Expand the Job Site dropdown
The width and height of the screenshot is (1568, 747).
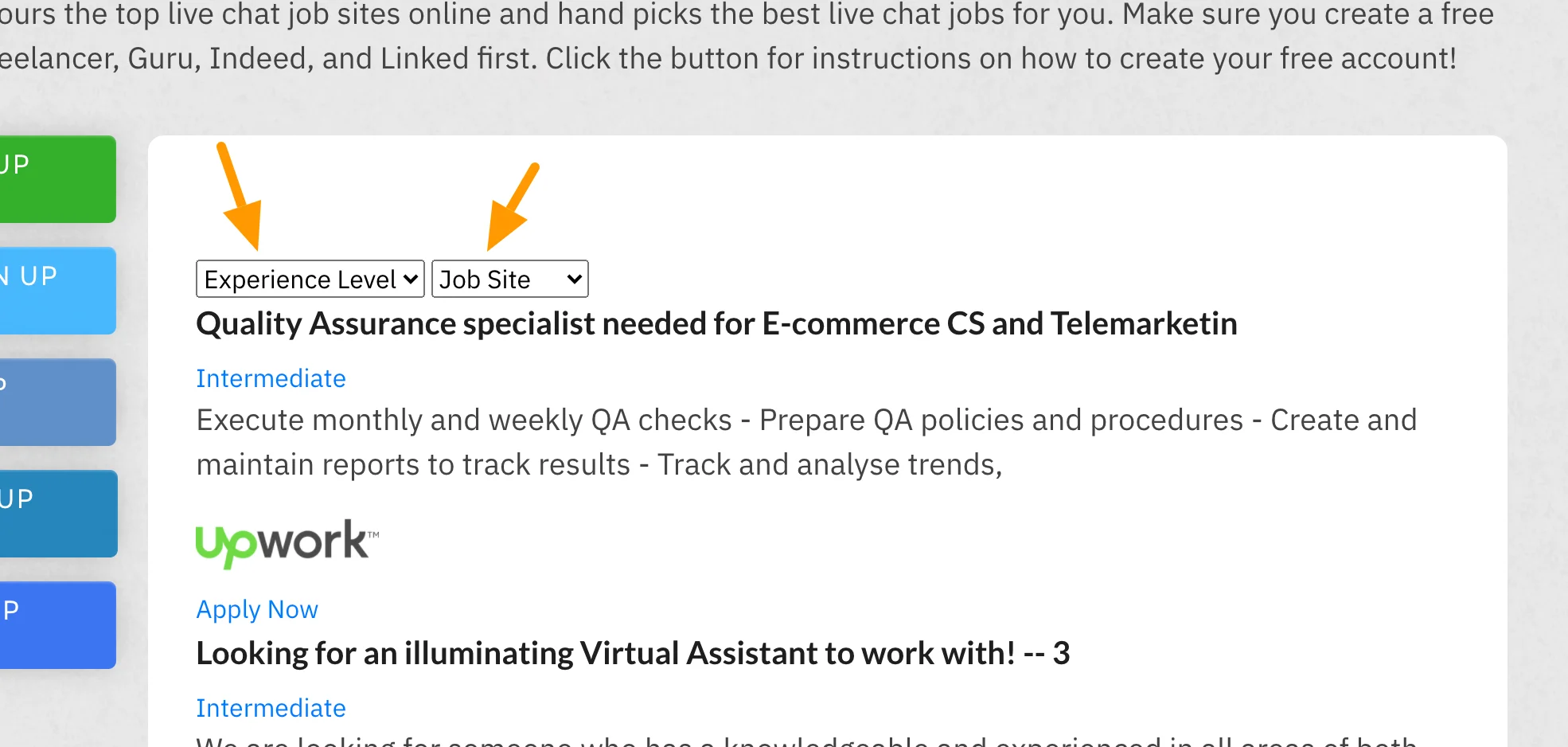(509, 280)
